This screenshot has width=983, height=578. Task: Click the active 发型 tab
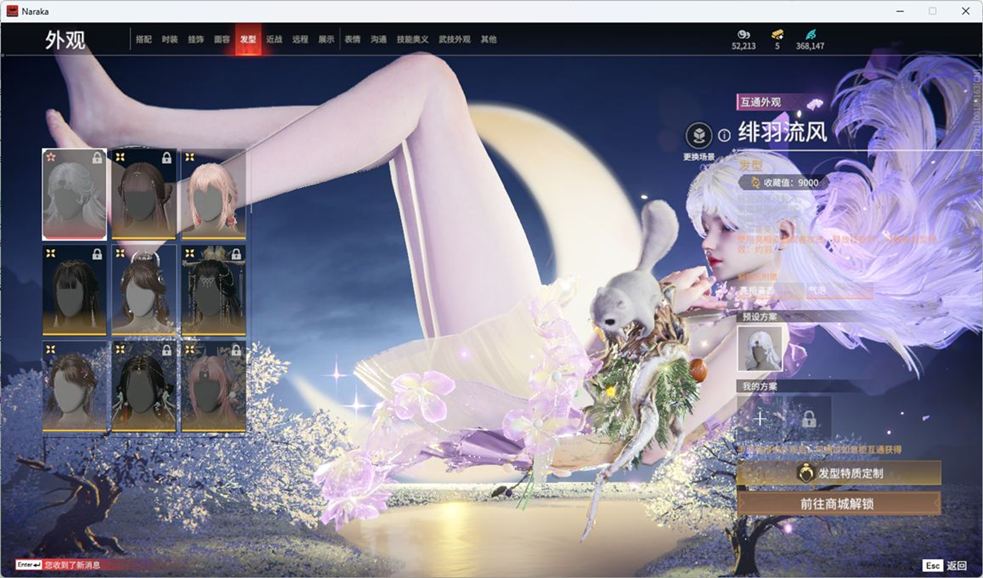[248, 39]
